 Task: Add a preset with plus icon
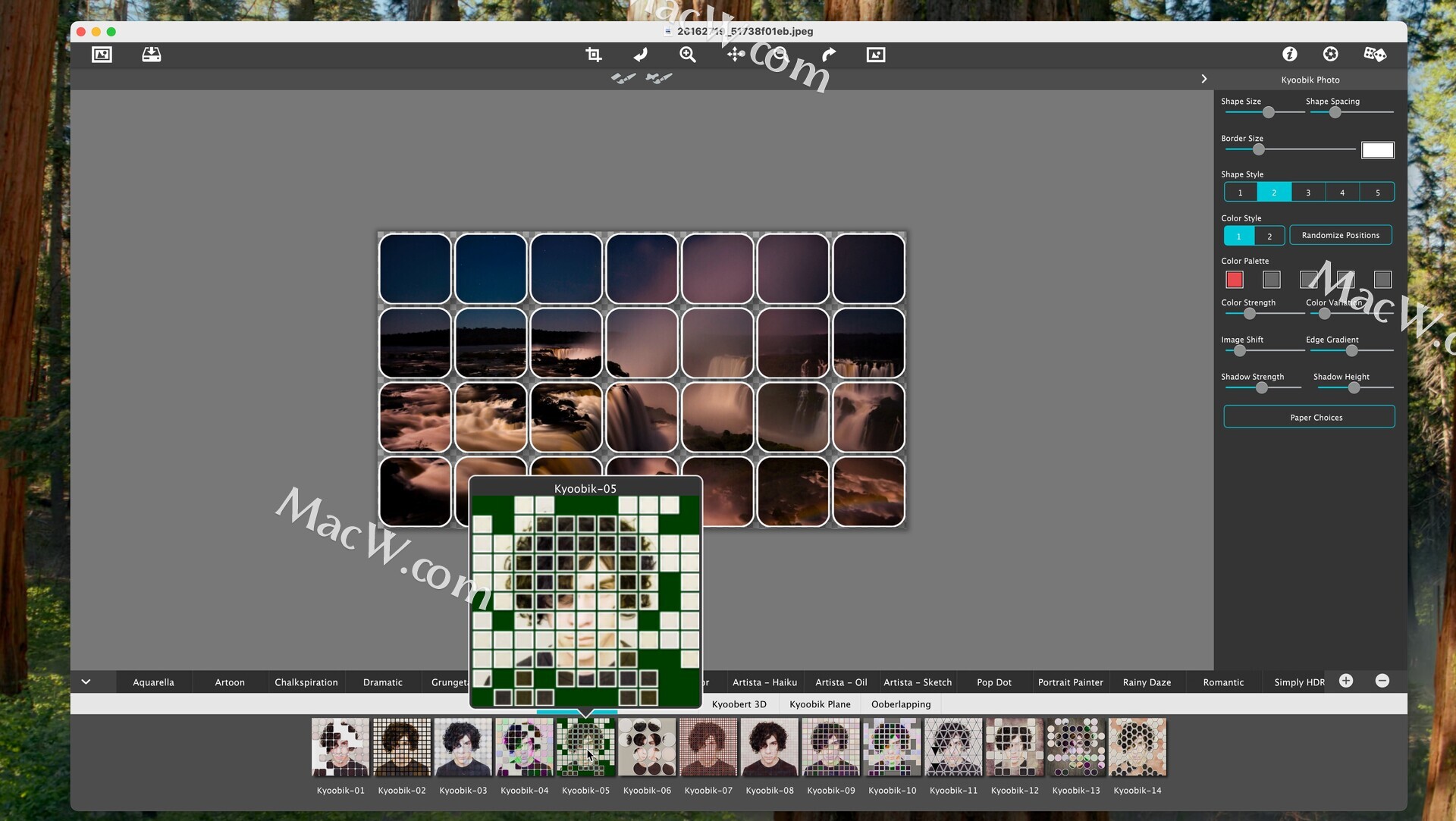pos(1346,681)
